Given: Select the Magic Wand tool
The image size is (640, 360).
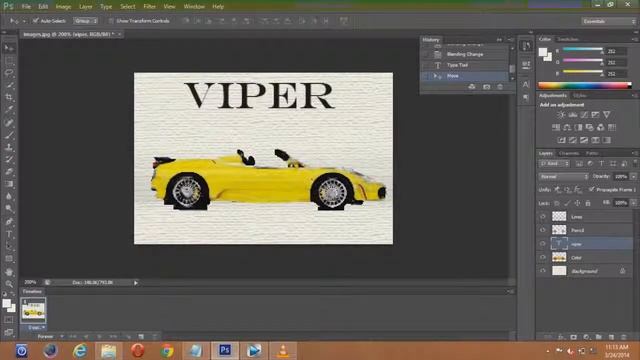Looking at the screenshot, I should click(9, 85).
